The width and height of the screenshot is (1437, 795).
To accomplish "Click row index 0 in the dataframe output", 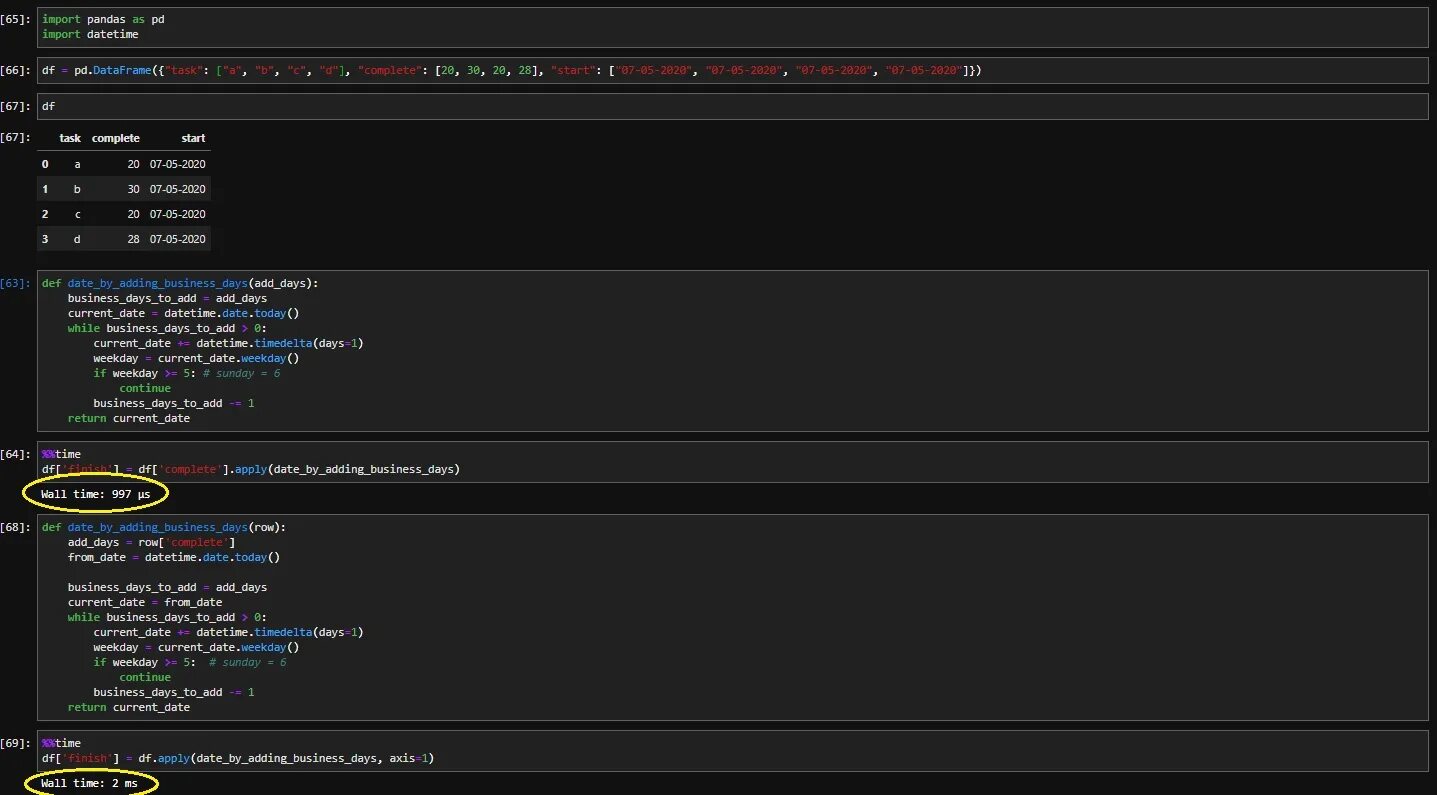I will pyautogui.click(x=45, y=163).
